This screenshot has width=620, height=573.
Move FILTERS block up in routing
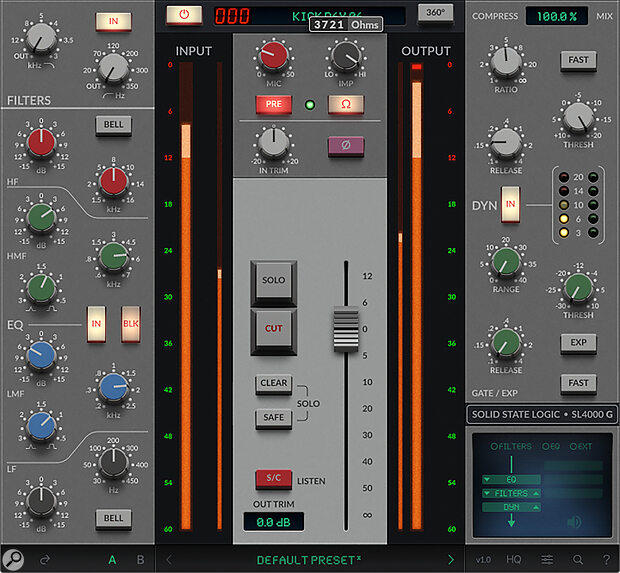point(536,494)
